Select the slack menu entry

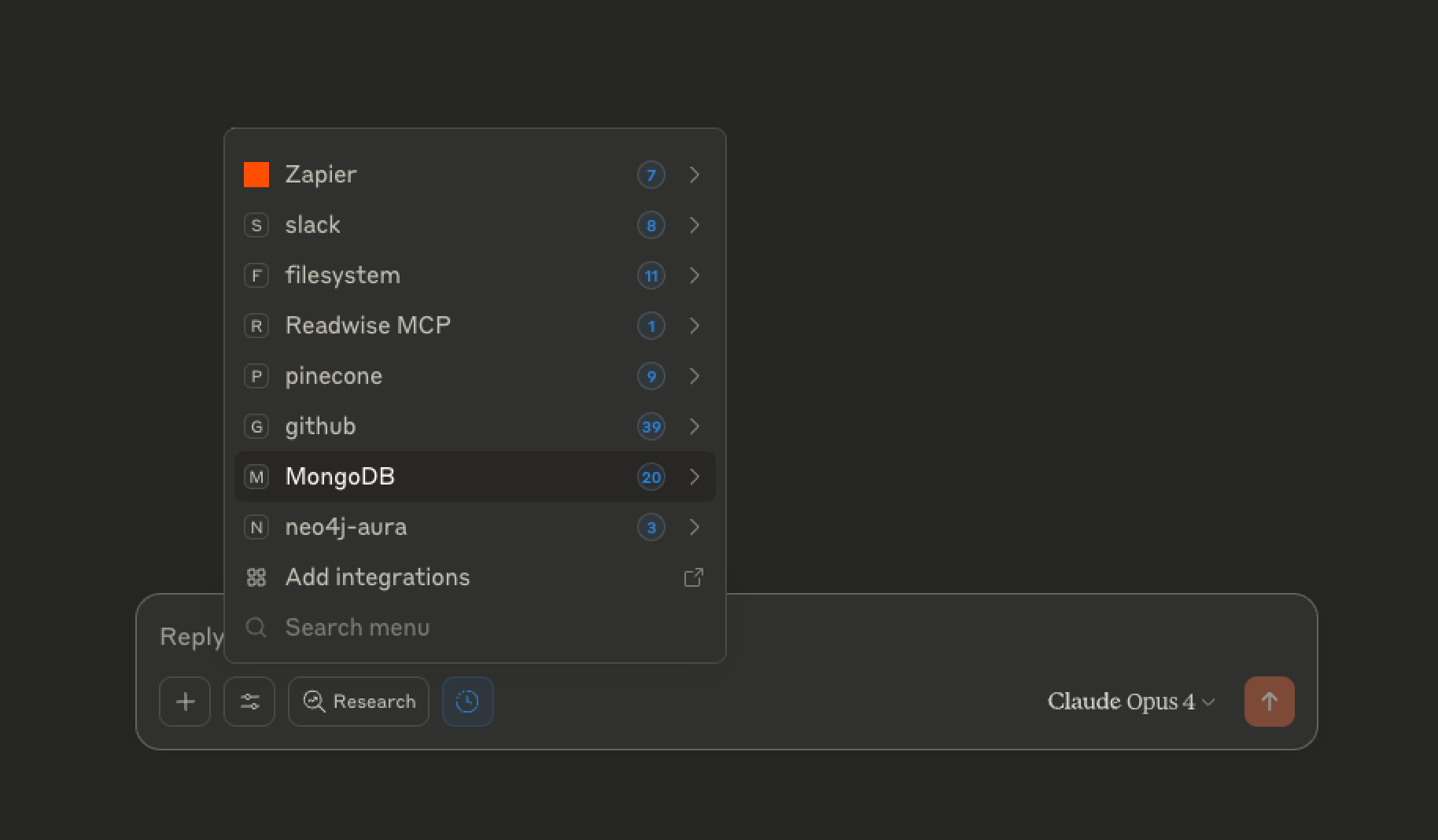(x=475, y=225)
